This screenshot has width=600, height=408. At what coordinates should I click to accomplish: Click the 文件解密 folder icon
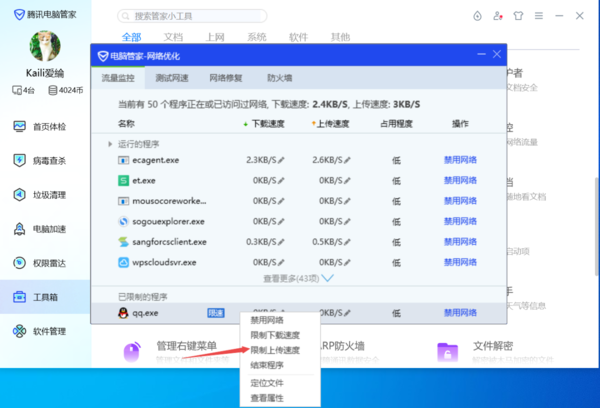tap(448, 352)
